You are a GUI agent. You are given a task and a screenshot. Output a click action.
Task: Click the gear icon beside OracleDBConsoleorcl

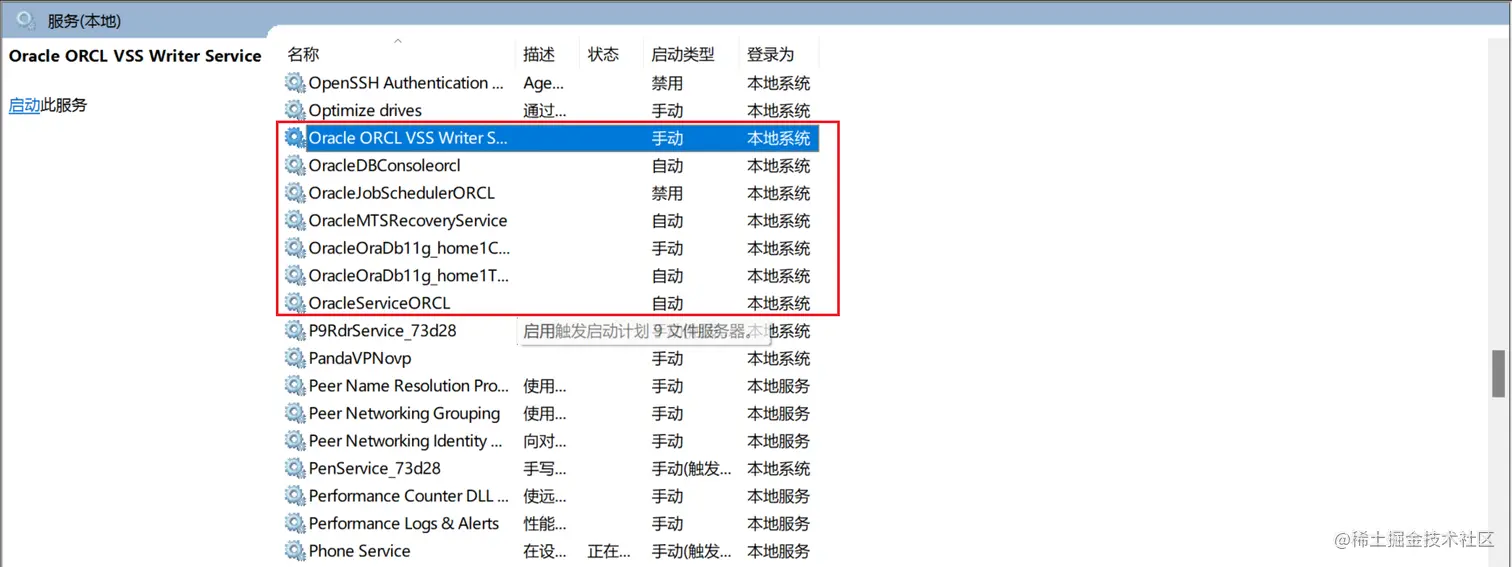click(x=295, y=165)
